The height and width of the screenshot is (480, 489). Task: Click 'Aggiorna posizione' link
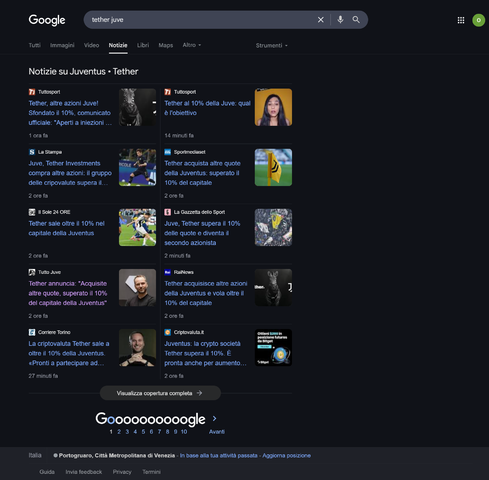(286, 455)
